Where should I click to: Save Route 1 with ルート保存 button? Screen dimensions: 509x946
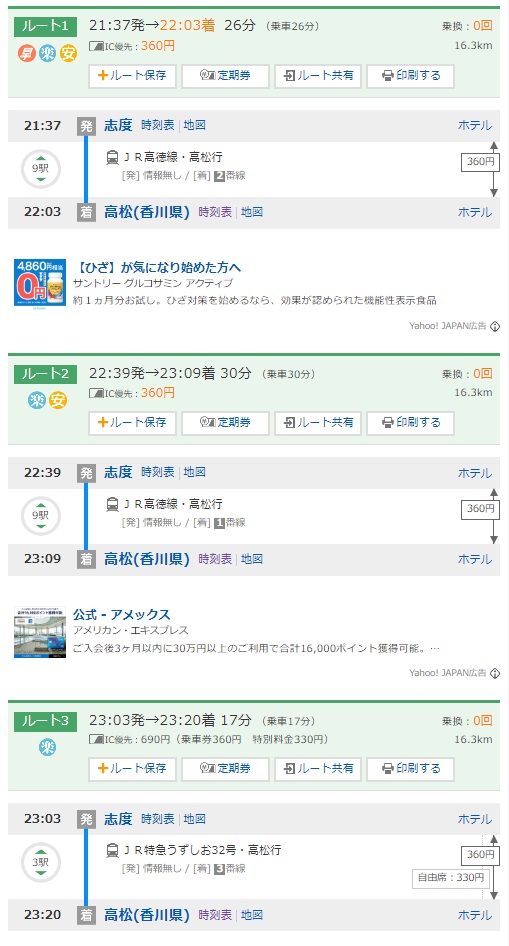(132, 76)
